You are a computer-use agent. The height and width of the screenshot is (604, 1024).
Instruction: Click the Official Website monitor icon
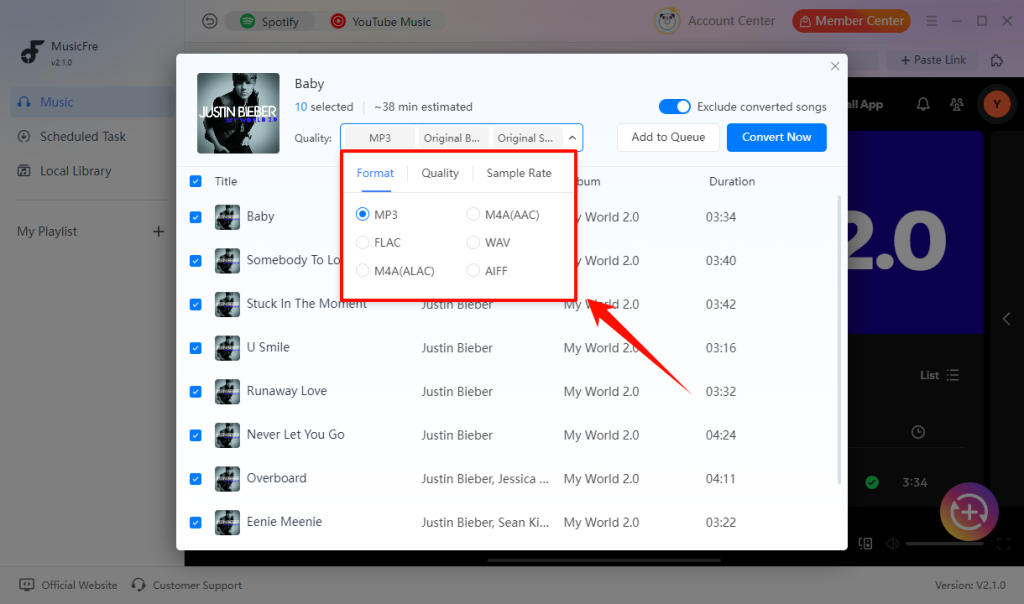(x=26, y=585)
